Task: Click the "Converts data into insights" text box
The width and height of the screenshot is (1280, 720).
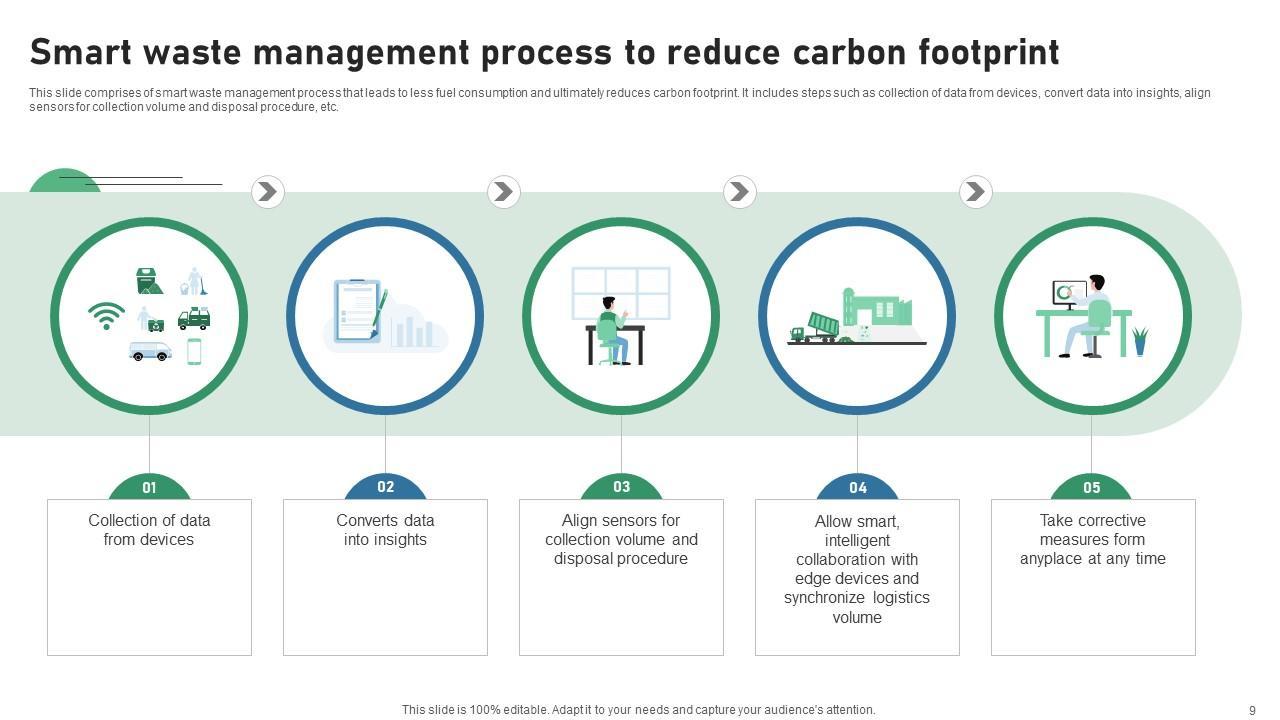Action: coord(385,577)
